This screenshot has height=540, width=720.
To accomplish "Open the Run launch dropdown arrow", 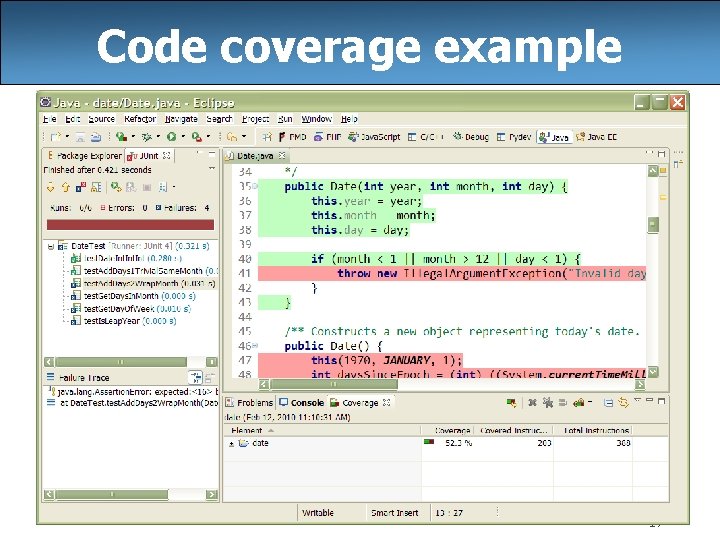I will point(183,136).
